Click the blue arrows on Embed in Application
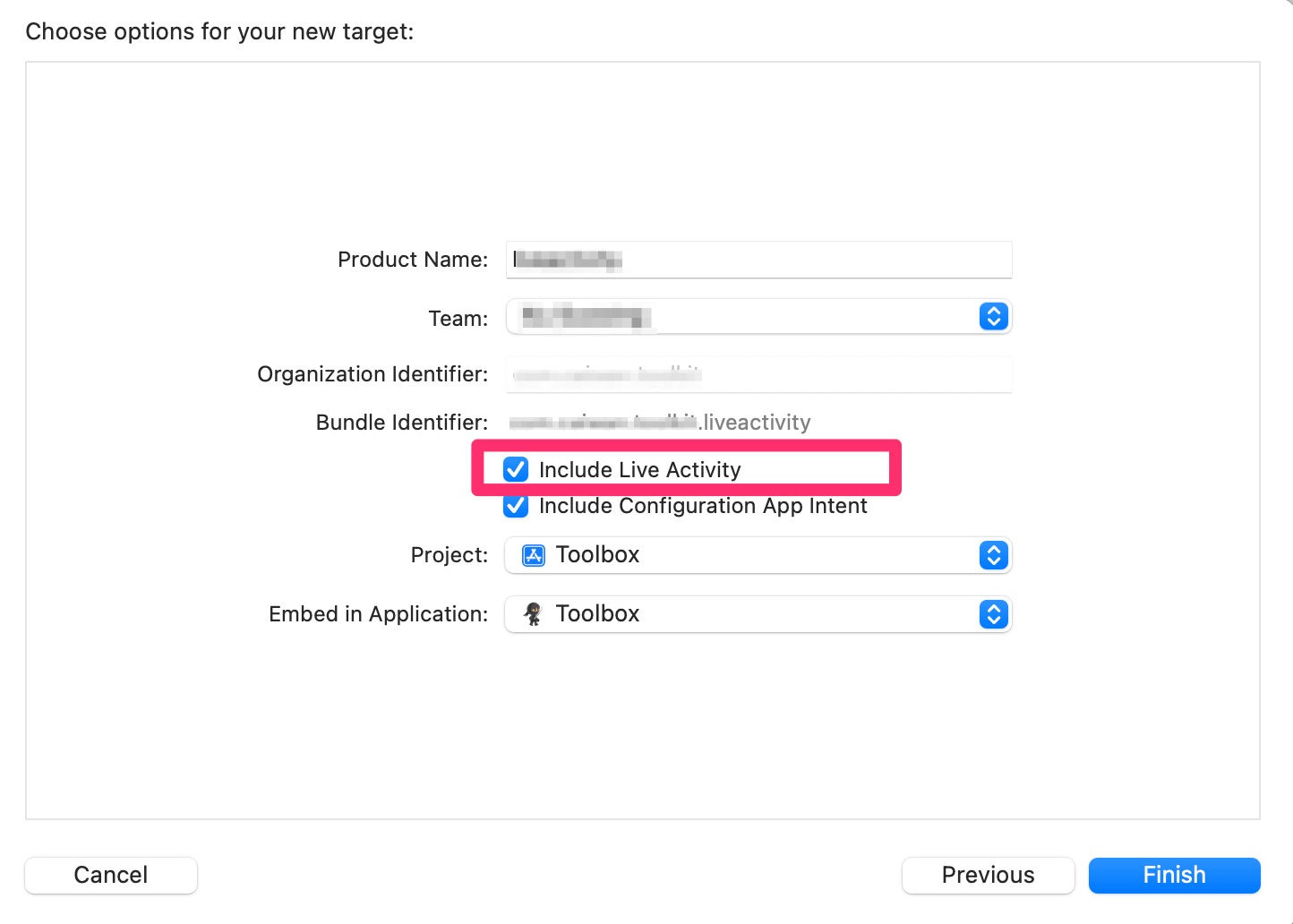The height and width of the screenshot is (924, 1293). [x=993, y=614]
